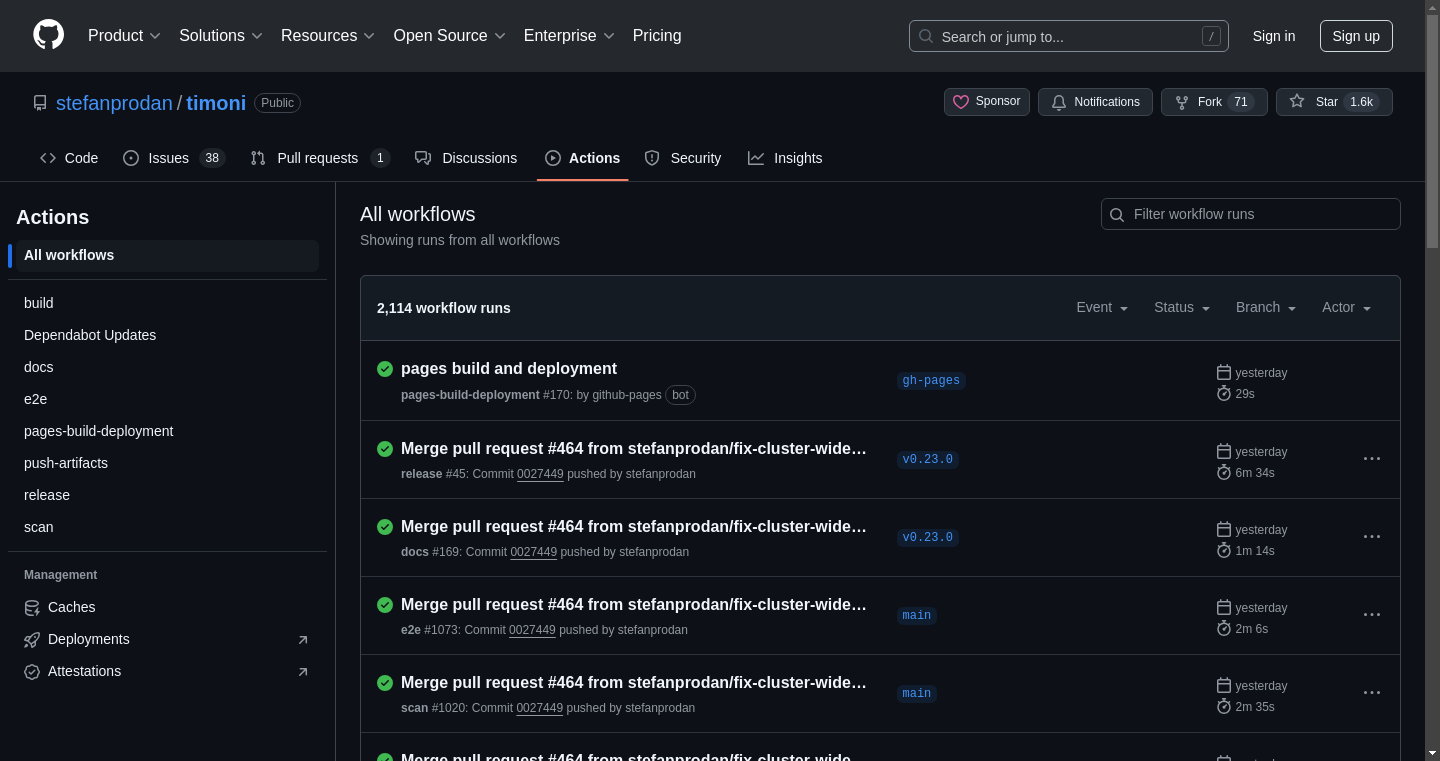Click the repository icon beside stefanprodan
This screenshot has width=1440, height=761.
pyautogui.click(x=40, y=103)
